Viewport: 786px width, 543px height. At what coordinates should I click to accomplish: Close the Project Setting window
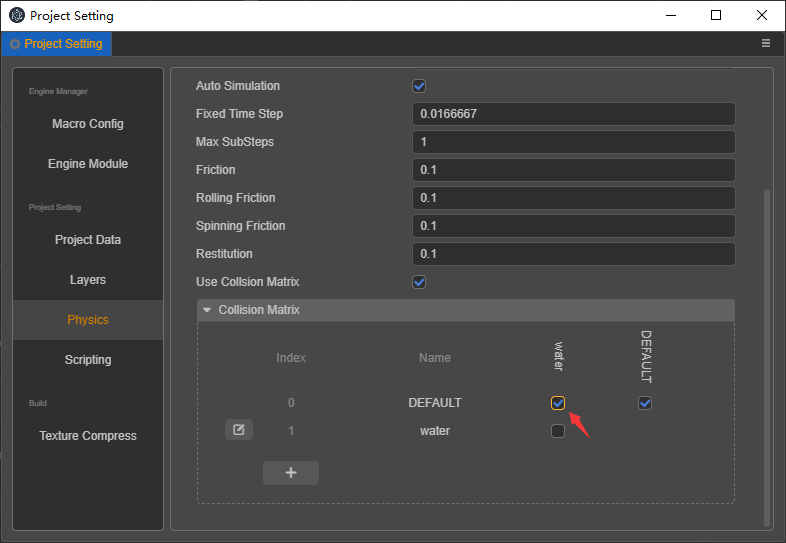pos(761,15)
